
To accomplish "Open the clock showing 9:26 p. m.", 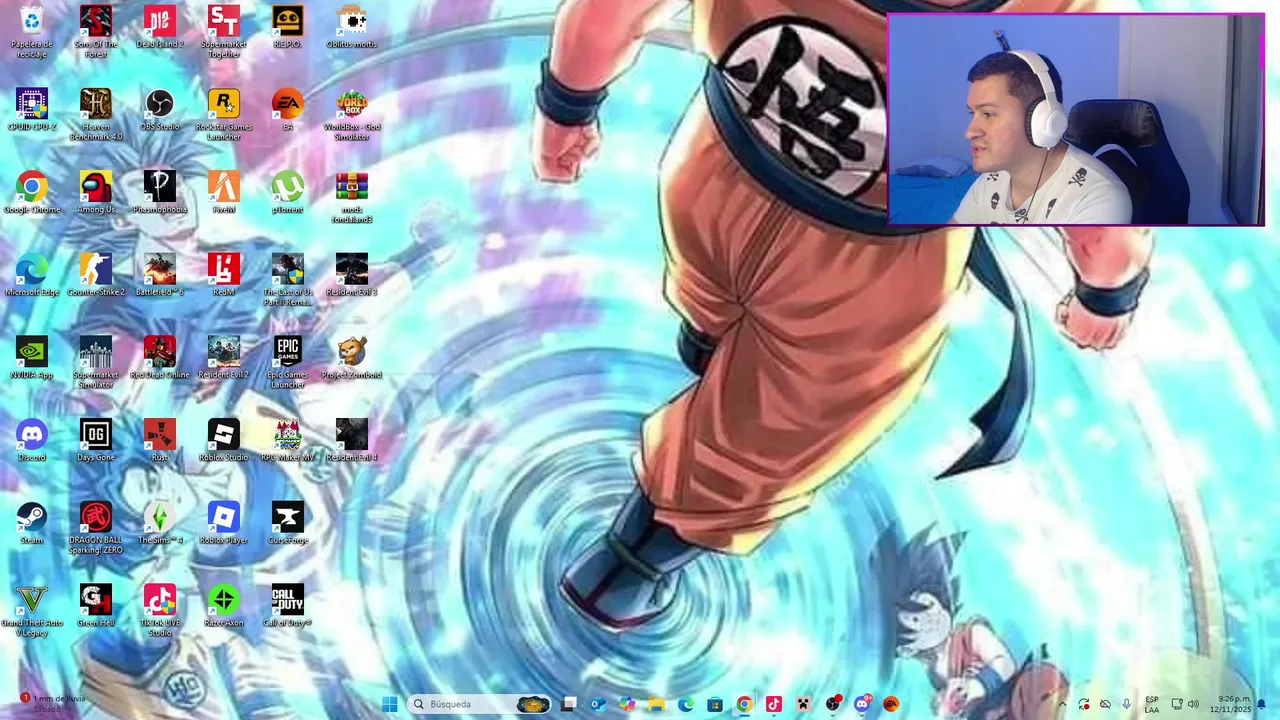I will [1230, 704].
